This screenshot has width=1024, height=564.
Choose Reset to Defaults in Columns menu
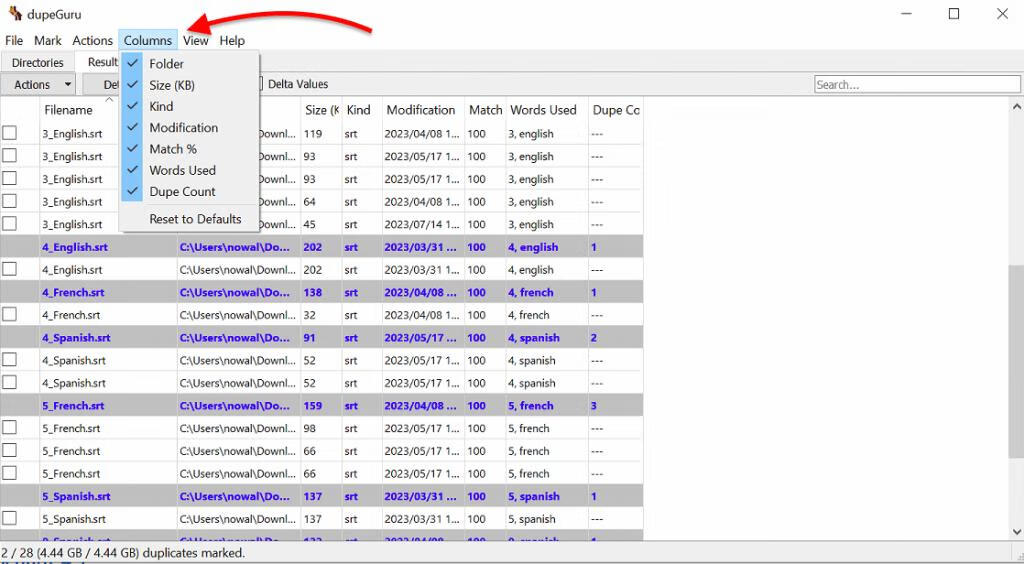189,219
